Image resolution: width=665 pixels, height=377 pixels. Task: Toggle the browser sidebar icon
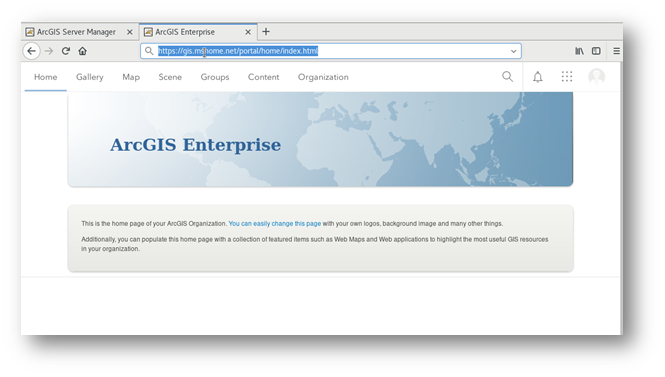596,51
